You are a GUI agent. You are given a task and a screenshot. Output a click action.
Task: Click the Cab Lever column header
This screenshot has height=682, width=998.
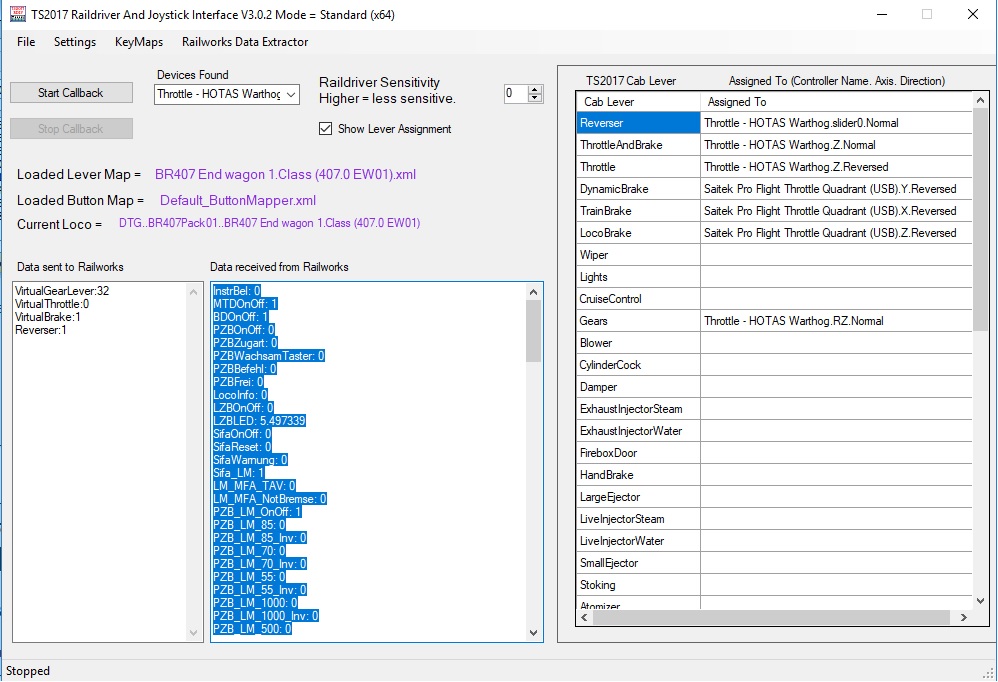click(x=638, y=102)
